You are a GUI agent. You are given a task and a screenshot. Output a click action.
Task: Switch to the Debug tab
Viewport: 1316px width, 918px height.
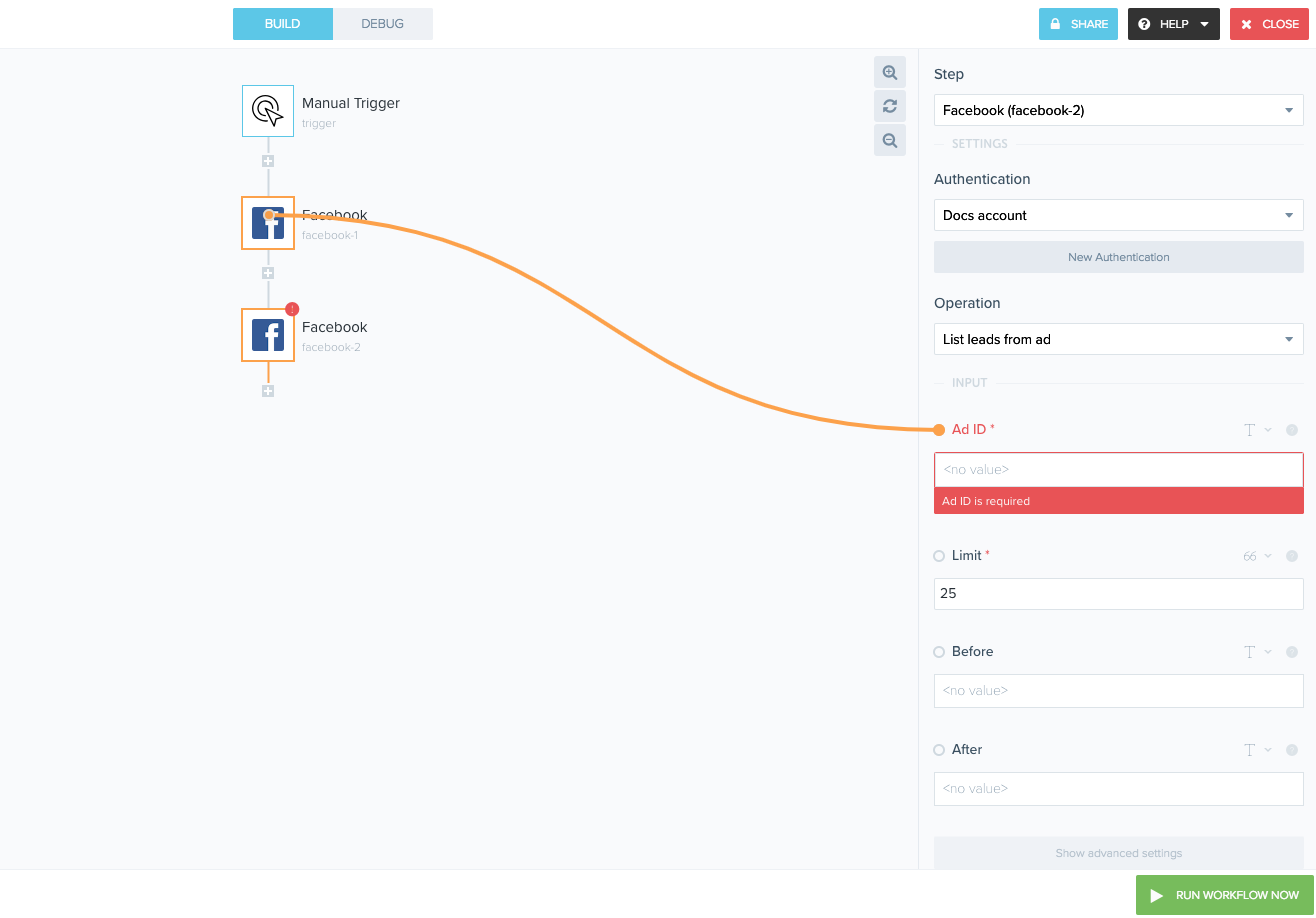click(x=383, y=24)
